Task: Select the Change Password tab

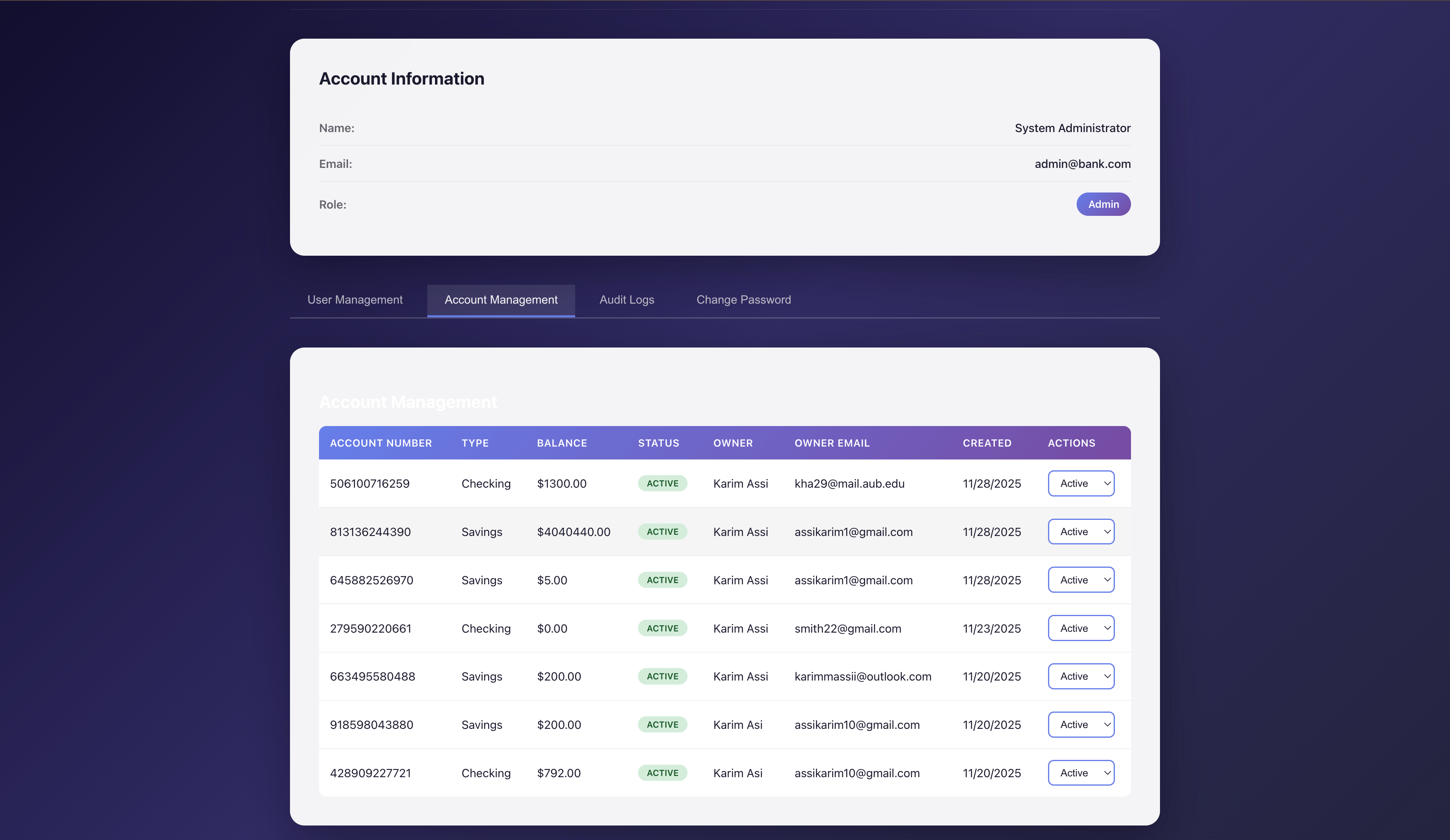Action: click(744, 300)
